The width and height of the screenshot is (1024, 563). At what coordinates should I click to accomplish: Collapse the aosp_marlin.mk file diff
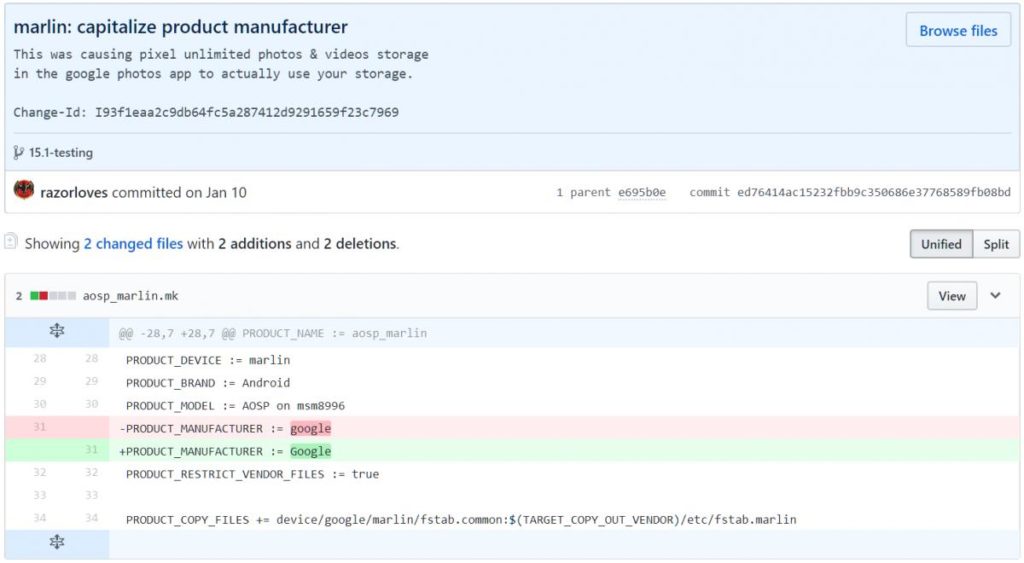click(x=995, y=296)
